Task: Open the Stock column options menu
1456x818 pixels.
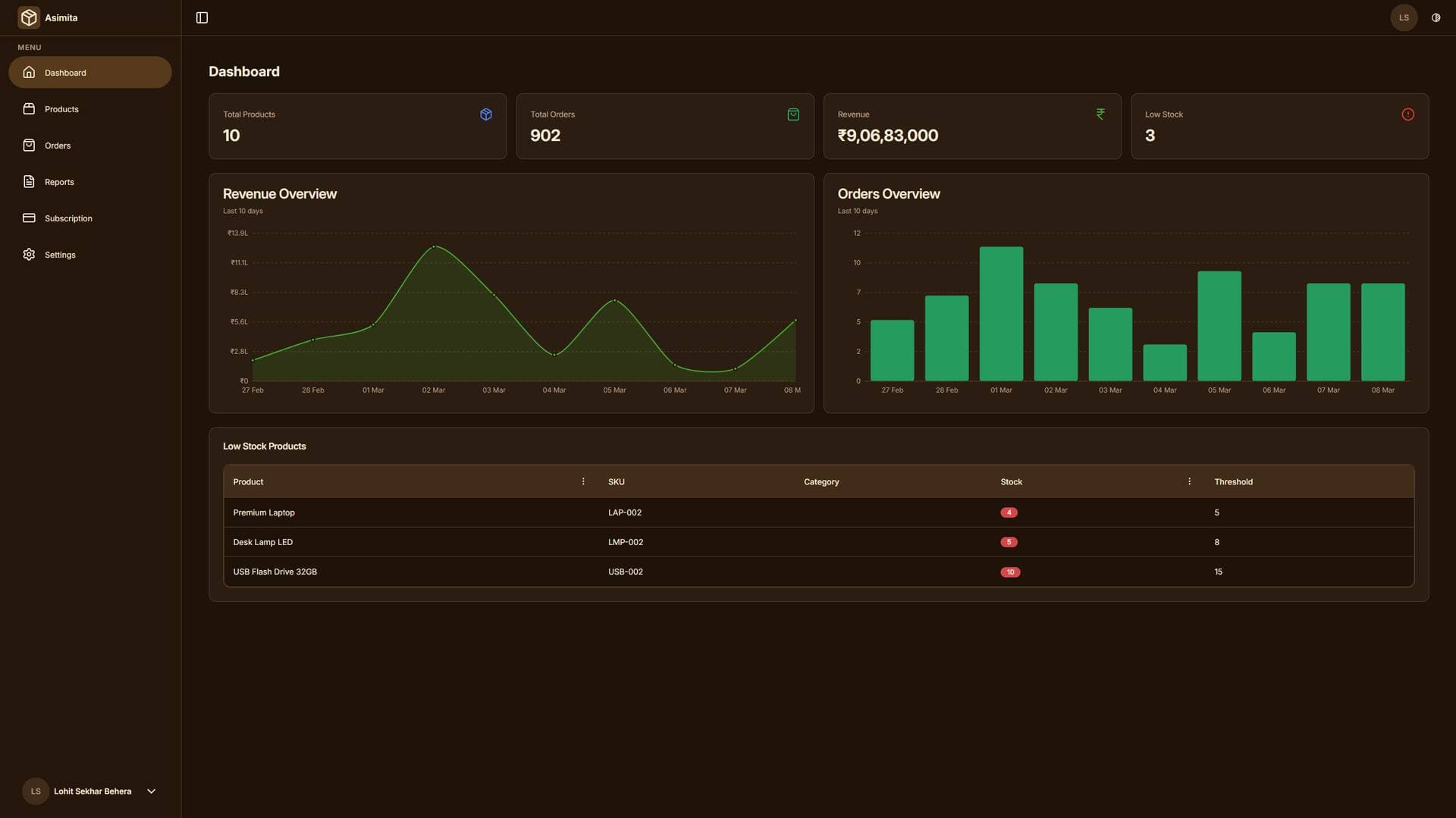Action: coord(1189,481)
